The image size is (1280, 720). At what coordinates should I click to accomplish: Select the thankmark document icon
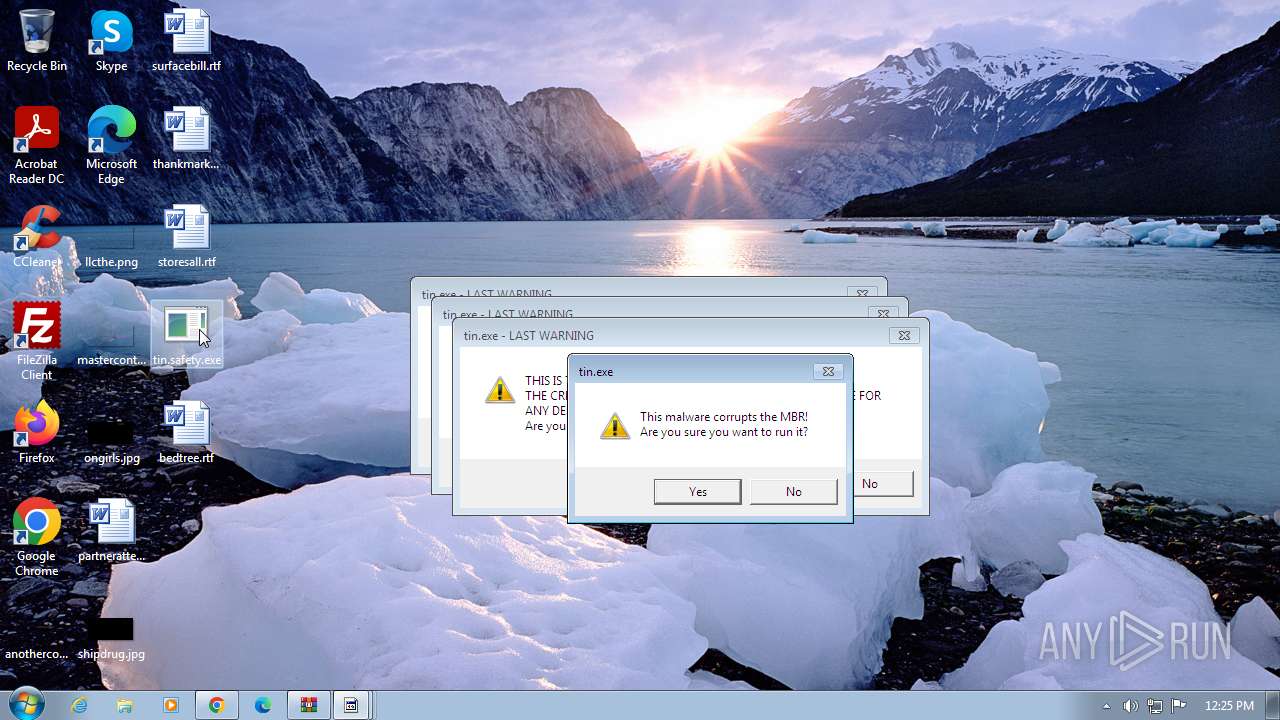pyautogui.click(x=186, y=139)
